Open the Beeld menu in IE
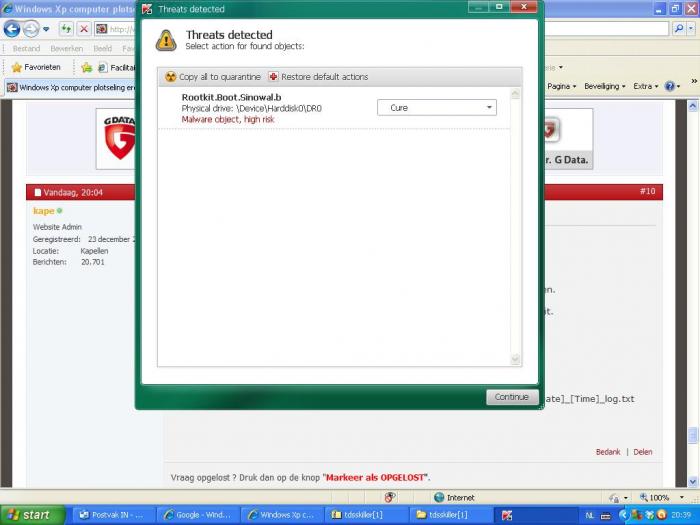 point(103,49)
